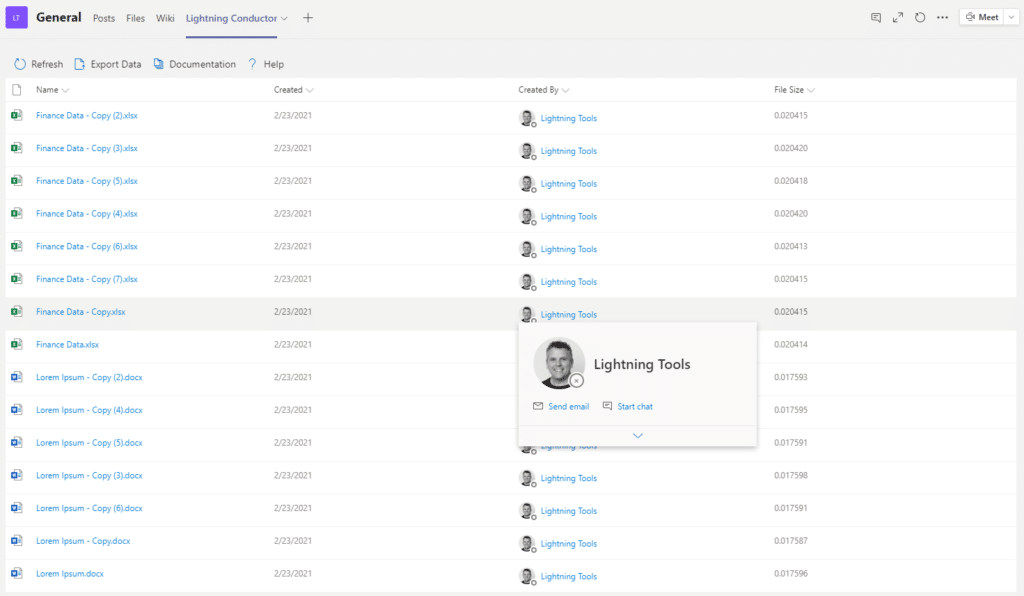The width and height of the screenshot is (1024, 596).
Task: Click Excel icon for Finance Data - Copy (3).xlsx
Action: [16, 148]
